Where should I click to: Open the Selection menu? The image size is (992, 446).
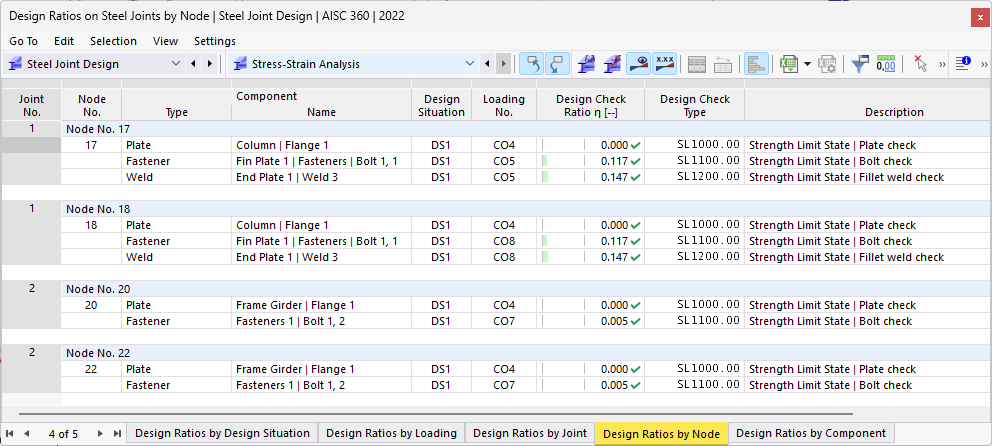coord(113,41)
